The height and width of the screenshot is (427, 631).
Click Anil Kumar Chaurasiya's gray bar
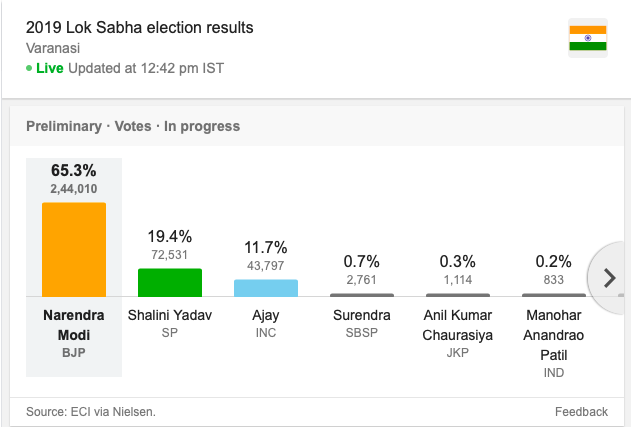pyautogui.click(x=458, y=295)
